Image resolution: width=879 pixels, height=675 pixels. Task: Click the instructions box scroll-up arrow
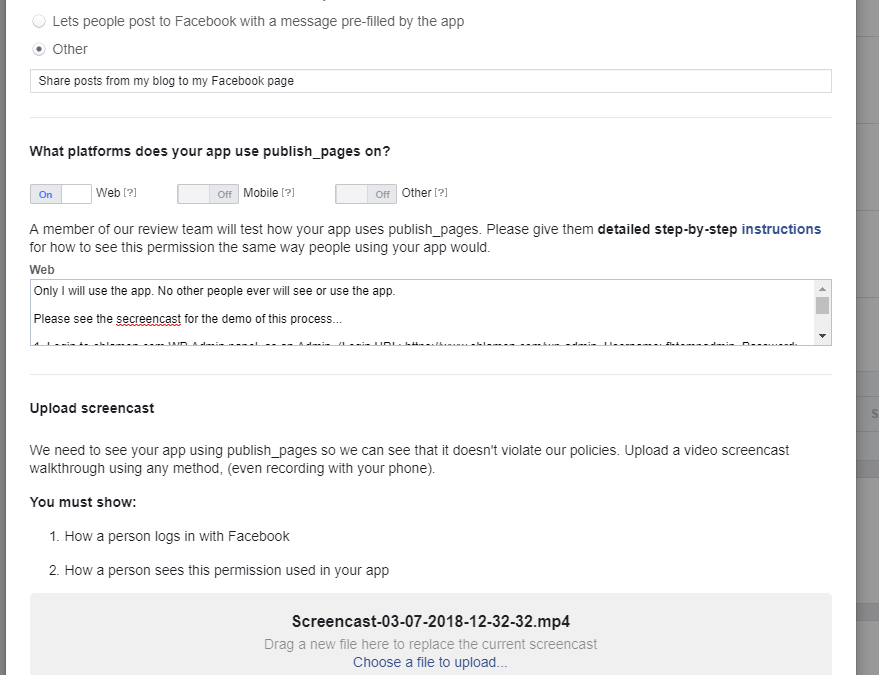coord(822,289)
